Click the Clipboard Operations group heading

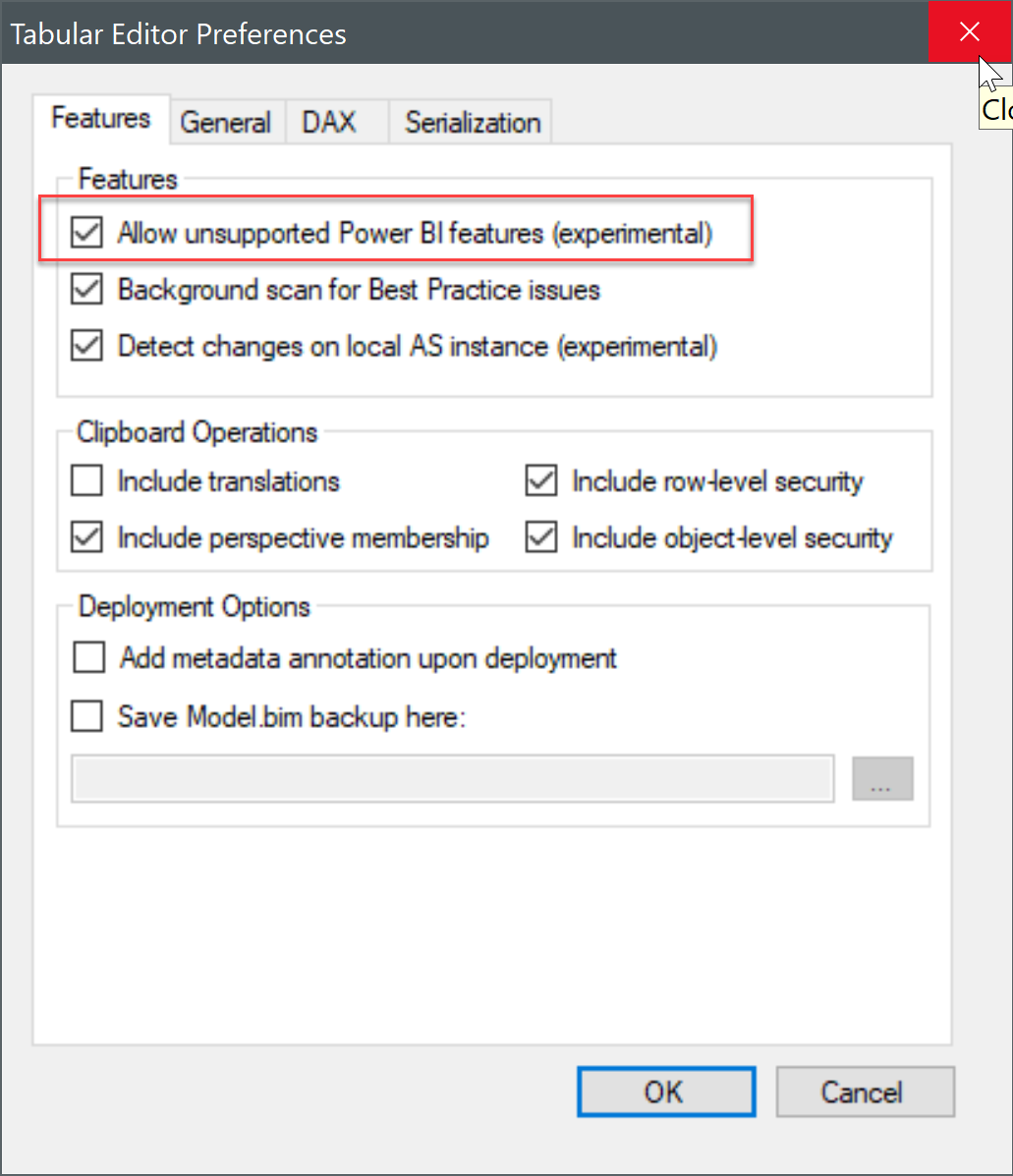[x=198, y=433]
